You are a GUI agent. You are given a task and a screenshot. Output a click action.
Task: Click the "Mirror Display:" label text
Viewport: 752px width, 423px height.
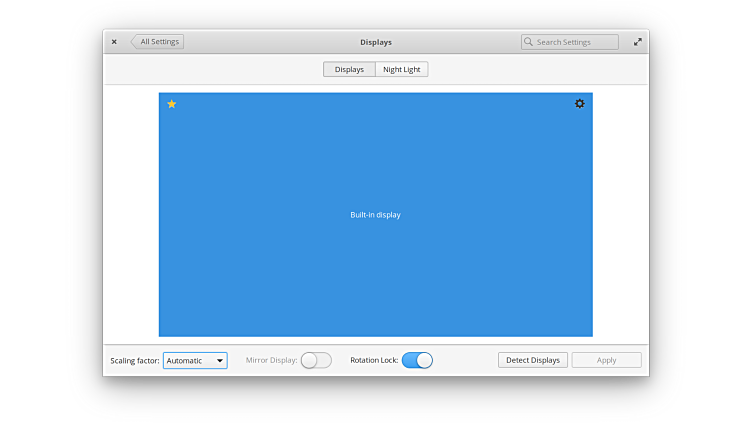[271, 360]
